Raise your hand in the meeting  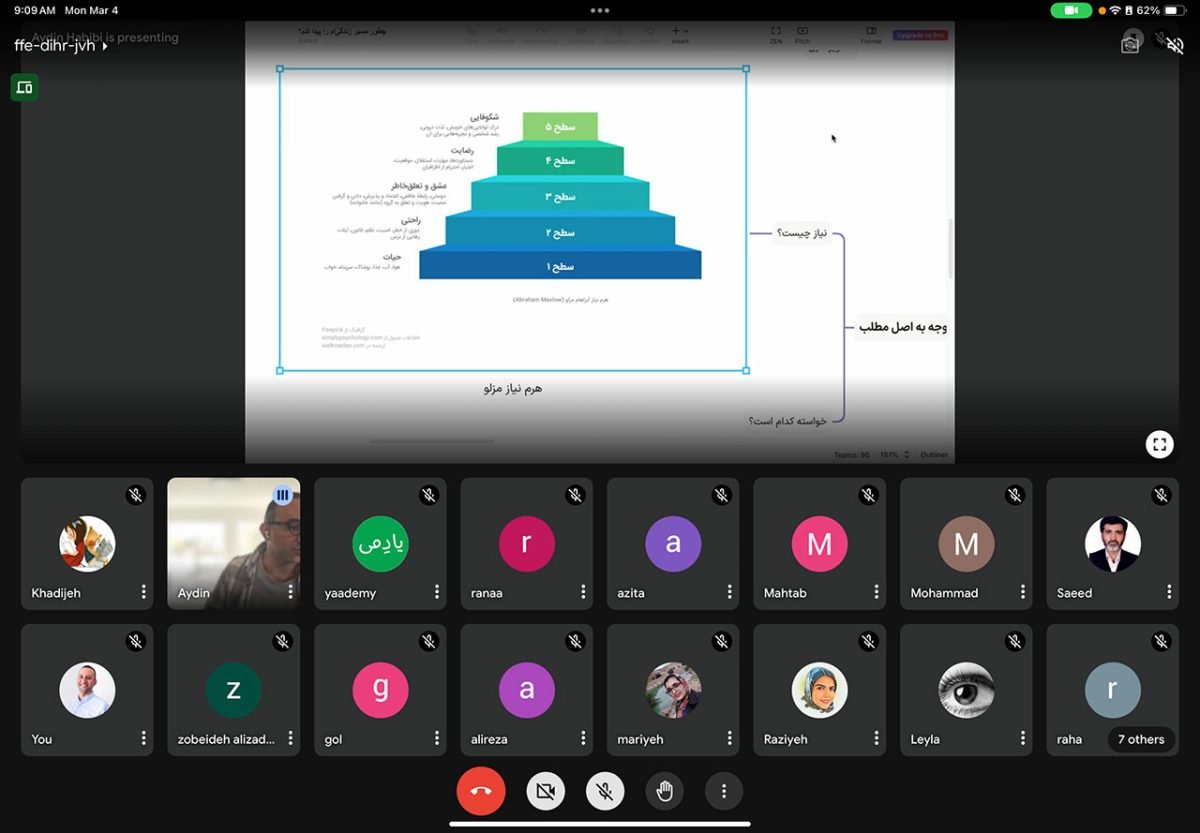pos(665,792)
